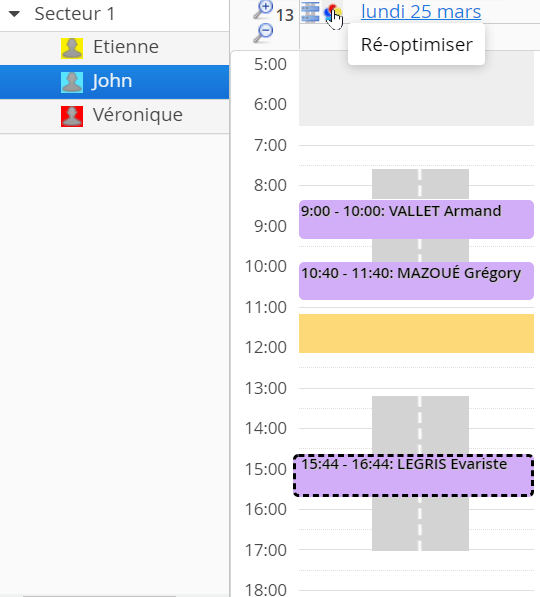The width and height of the screenshot is (540, 597).
Task: Open the VALLET Armand 9:00 appointment
Action: [x=416, y=219]
